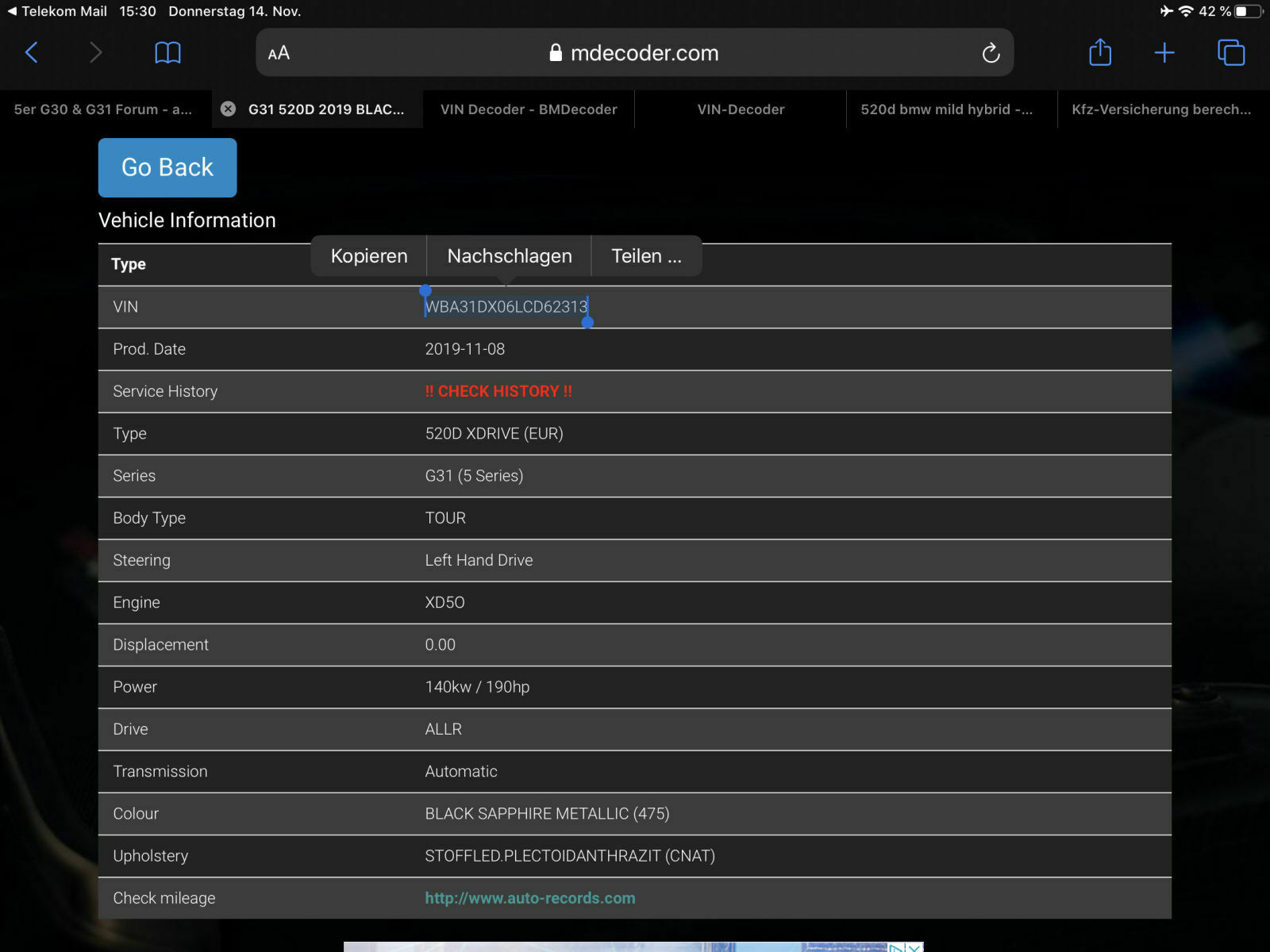Tap the 0.00 displacement value
1270x952 pixels.
[x=441, y=645]
